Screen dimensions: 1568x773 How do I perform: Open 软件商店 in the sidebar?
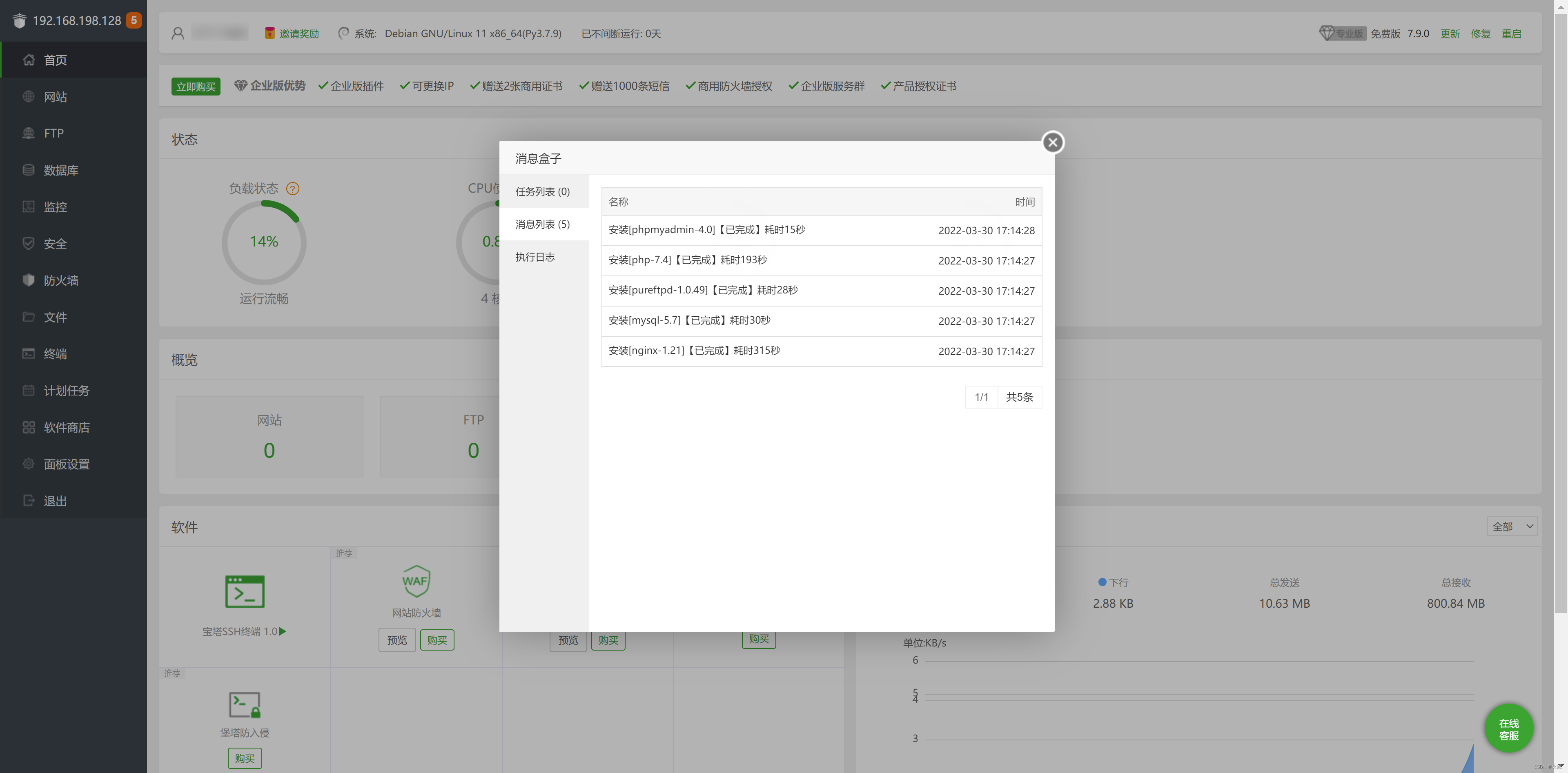tap(73, 427)
